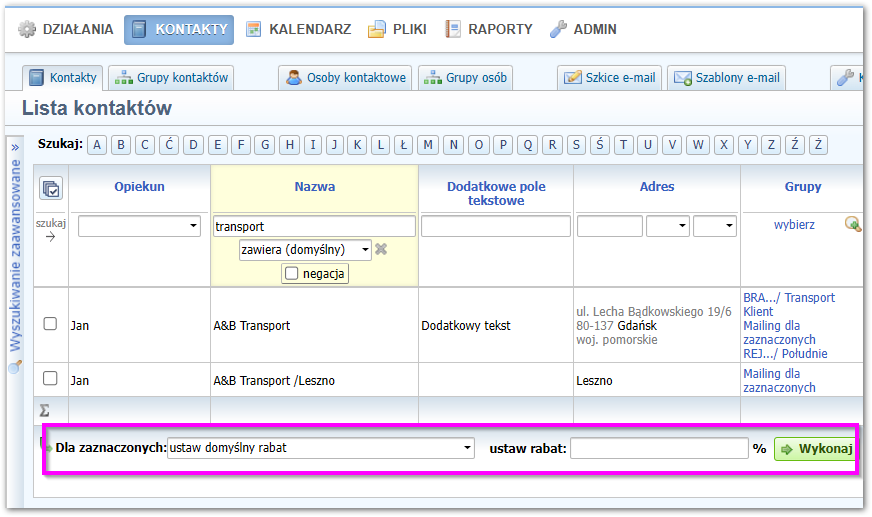Select the A&B Transport /Leszno row checkbox
The image size is (872, 517).
[x=50, y=378]
